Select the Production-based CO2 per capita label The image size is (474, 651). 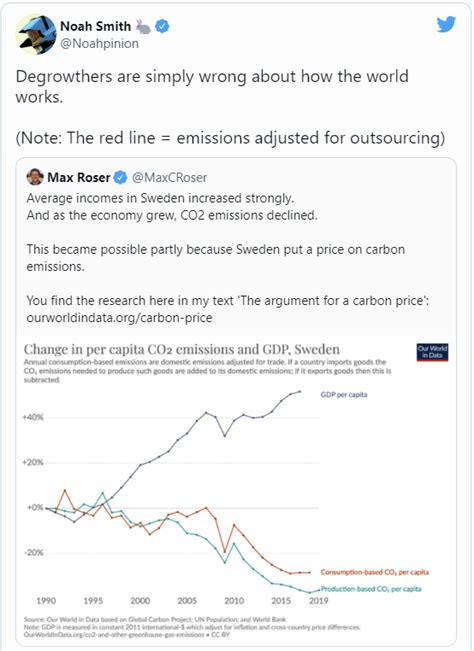371,589
